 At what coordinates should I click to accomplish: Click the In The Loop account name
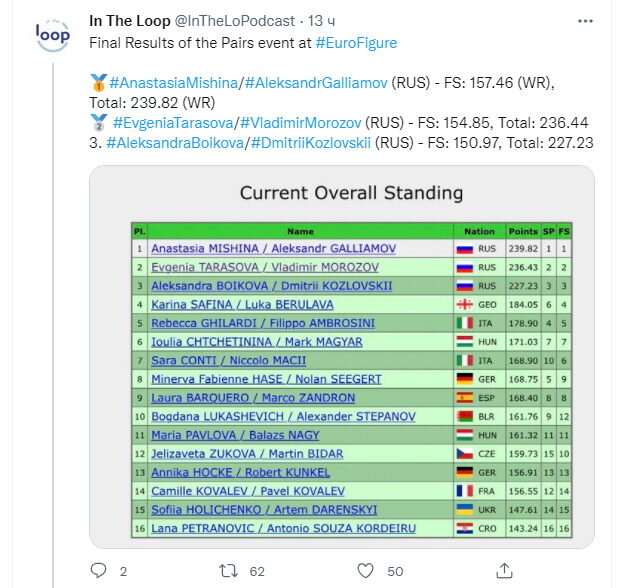[130, 21]
